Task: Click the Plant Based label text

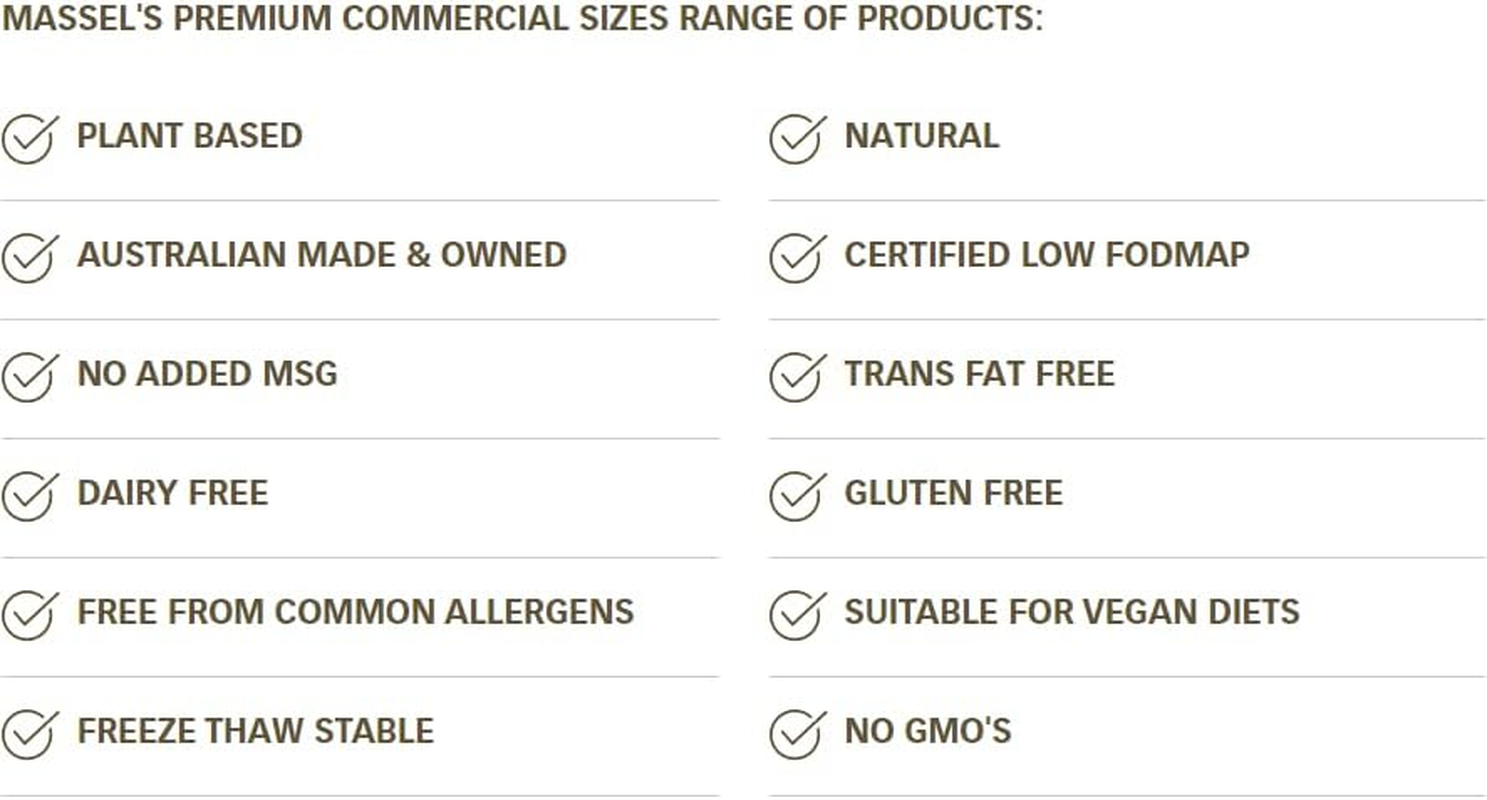Action: click(x=190, y=136)
